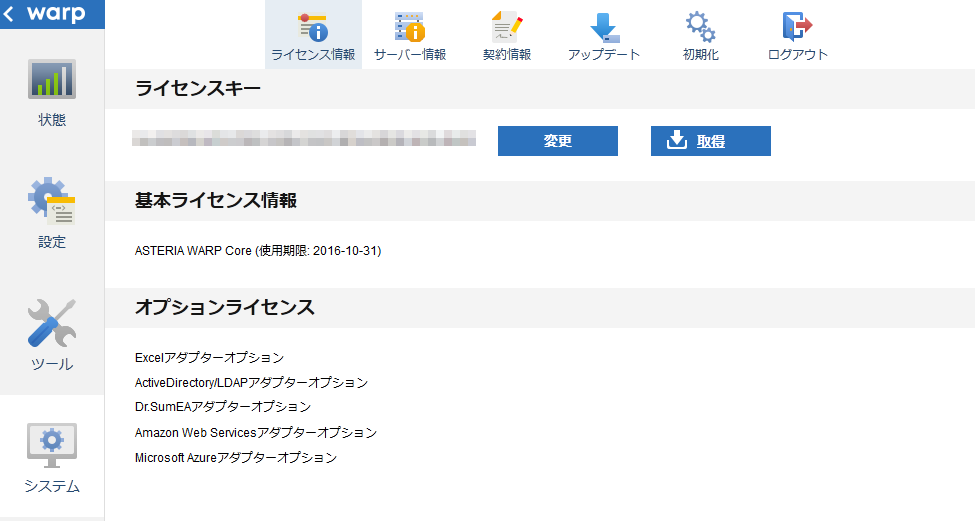Click the blurred license key text
Image resolution: width=975 pixels, height=521 pixels.
coord(304,138)
